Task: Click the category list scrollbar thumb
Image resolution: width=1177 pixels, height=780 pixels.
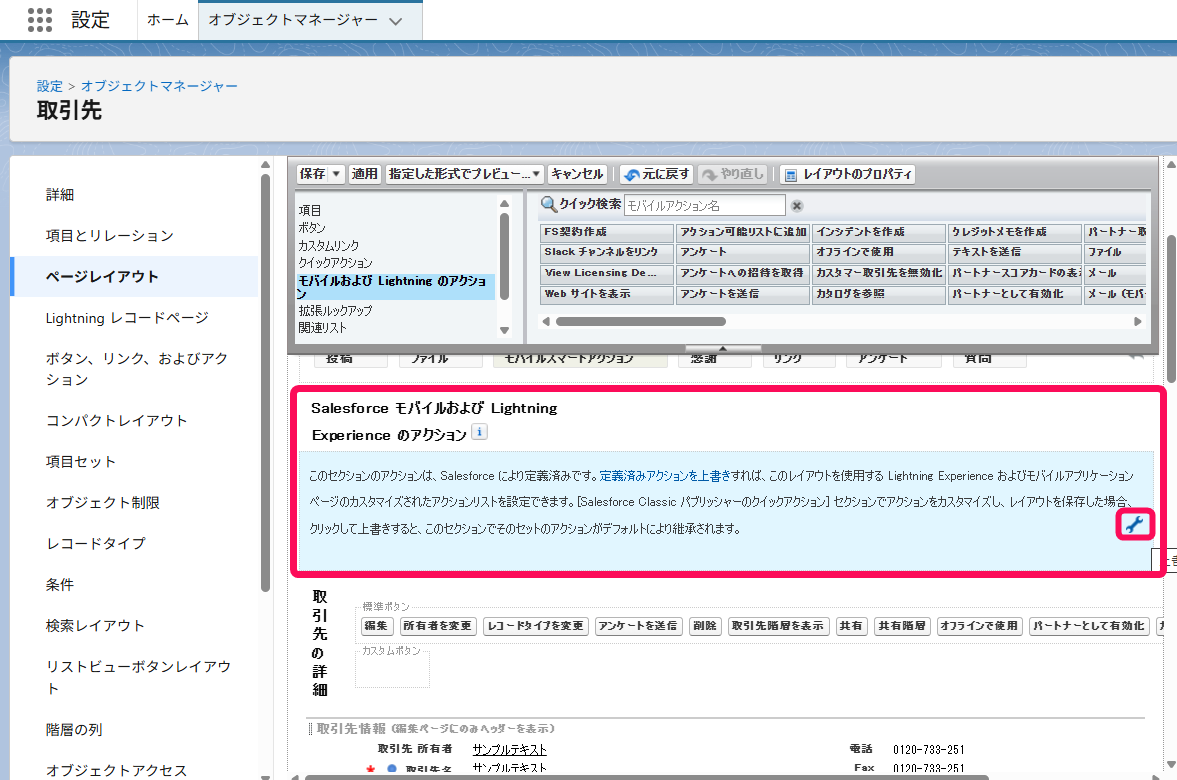Action: click(504, 257)
